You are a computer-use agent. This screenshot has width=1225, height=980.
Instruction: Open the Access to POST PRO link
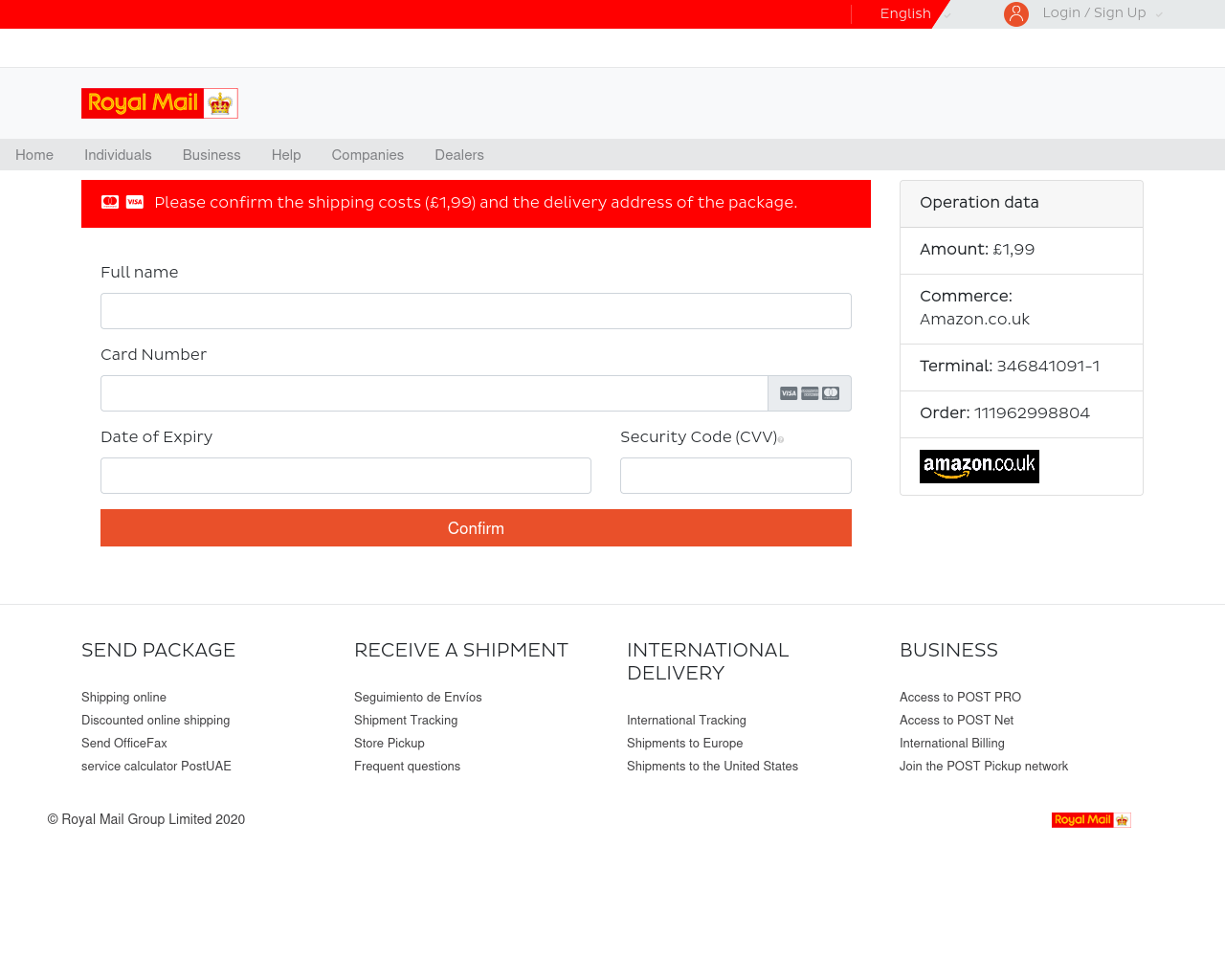(960, 698)
